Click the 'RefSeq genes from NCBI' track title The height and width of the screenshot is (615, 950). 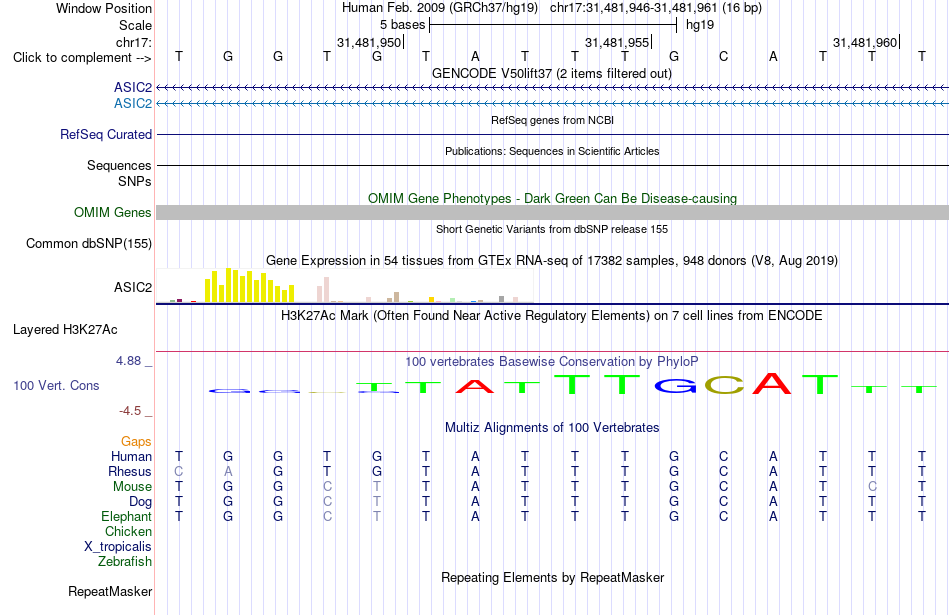point(552,120)
